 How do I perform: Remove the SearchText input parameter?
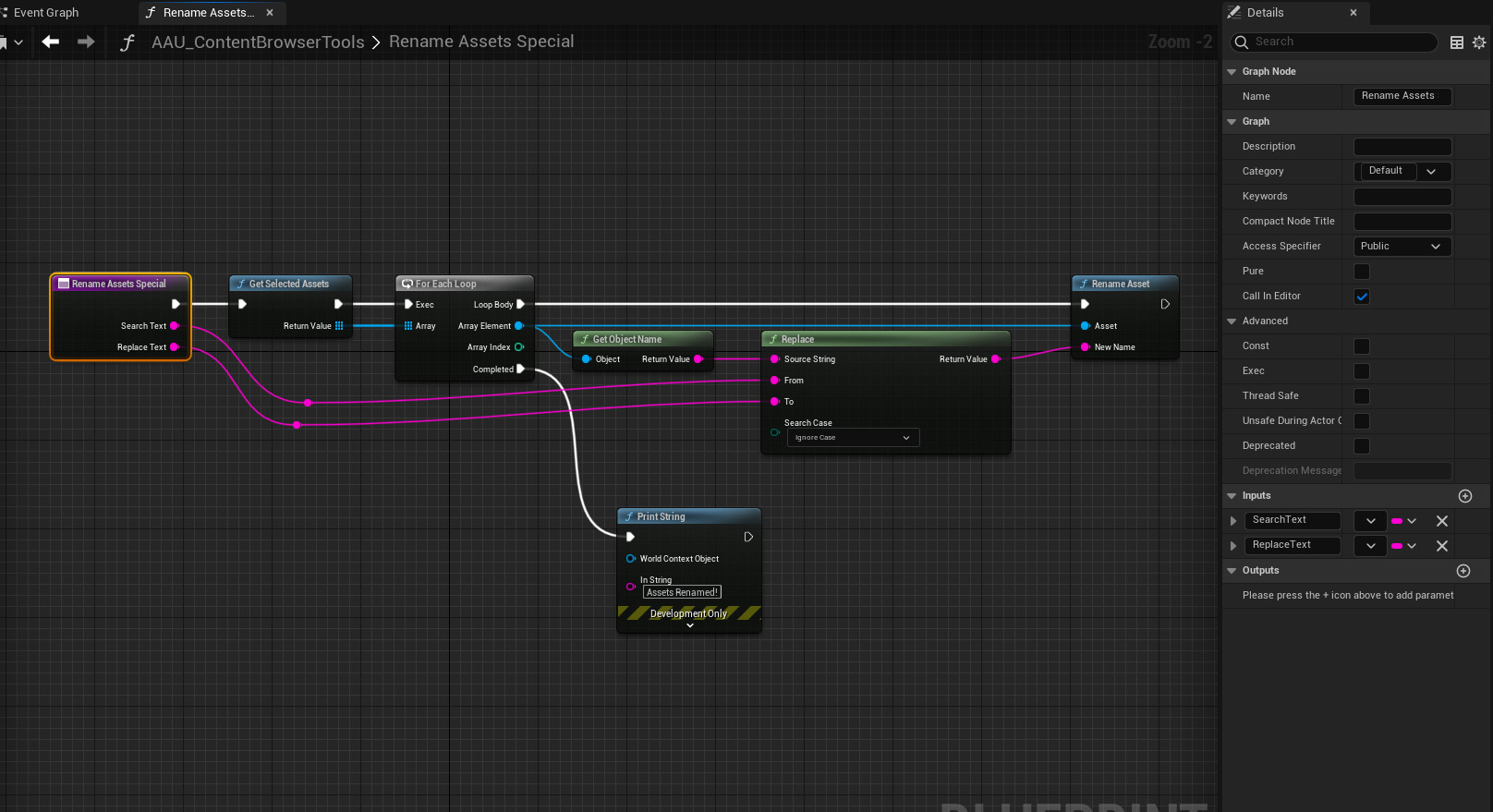(x=1442, y=521)
